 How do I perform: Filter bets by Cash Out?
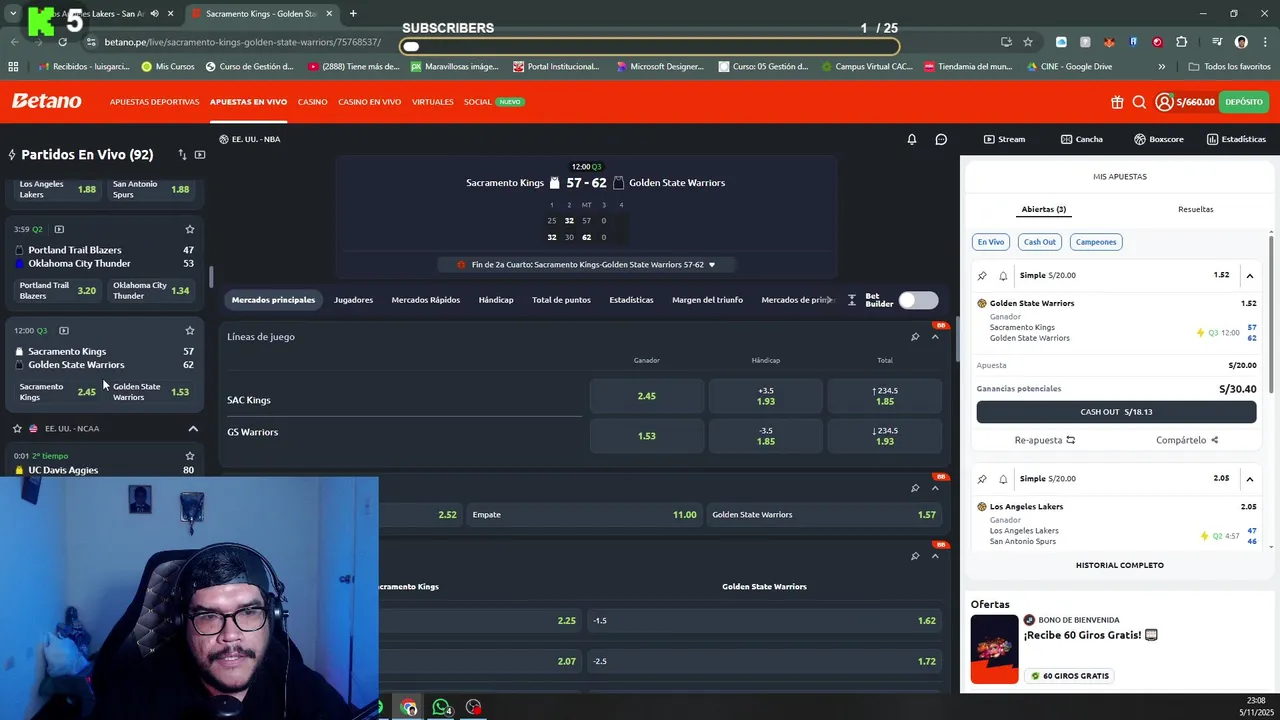coord(1039,242)
